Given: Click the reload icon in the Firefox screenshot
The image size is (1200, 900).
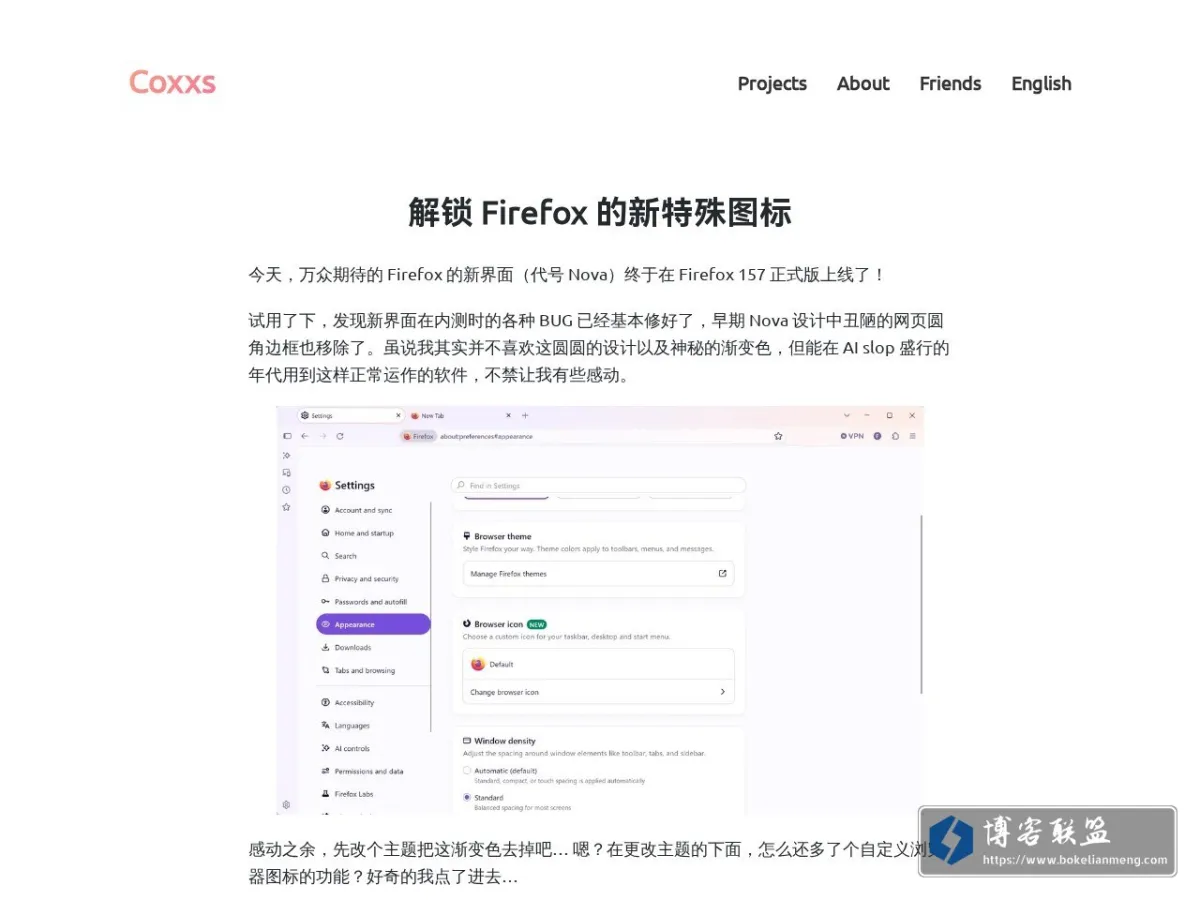Looking at the screenshot, I should tap(340, 436).
